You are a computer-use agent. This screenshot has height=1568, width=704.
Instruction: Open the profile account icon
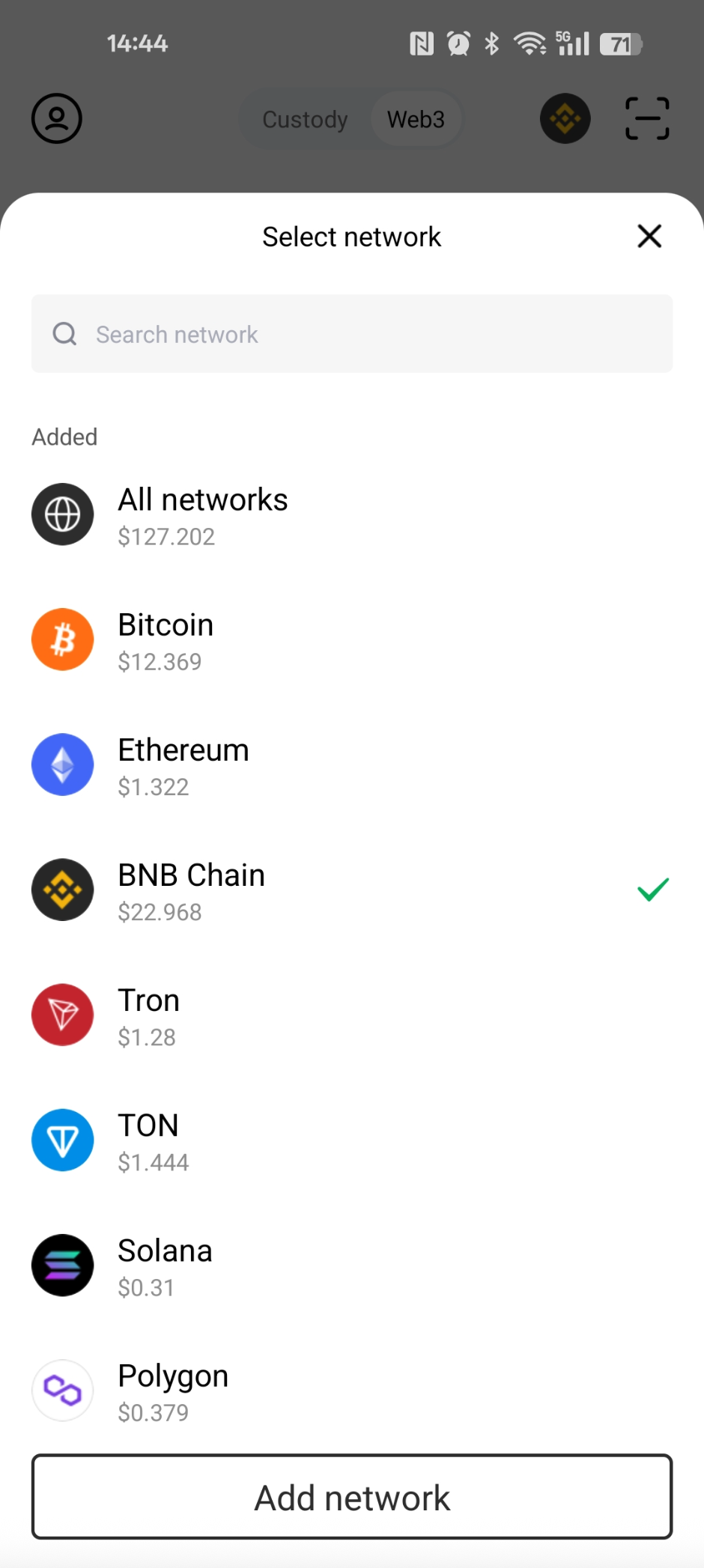tap(57, 118)
